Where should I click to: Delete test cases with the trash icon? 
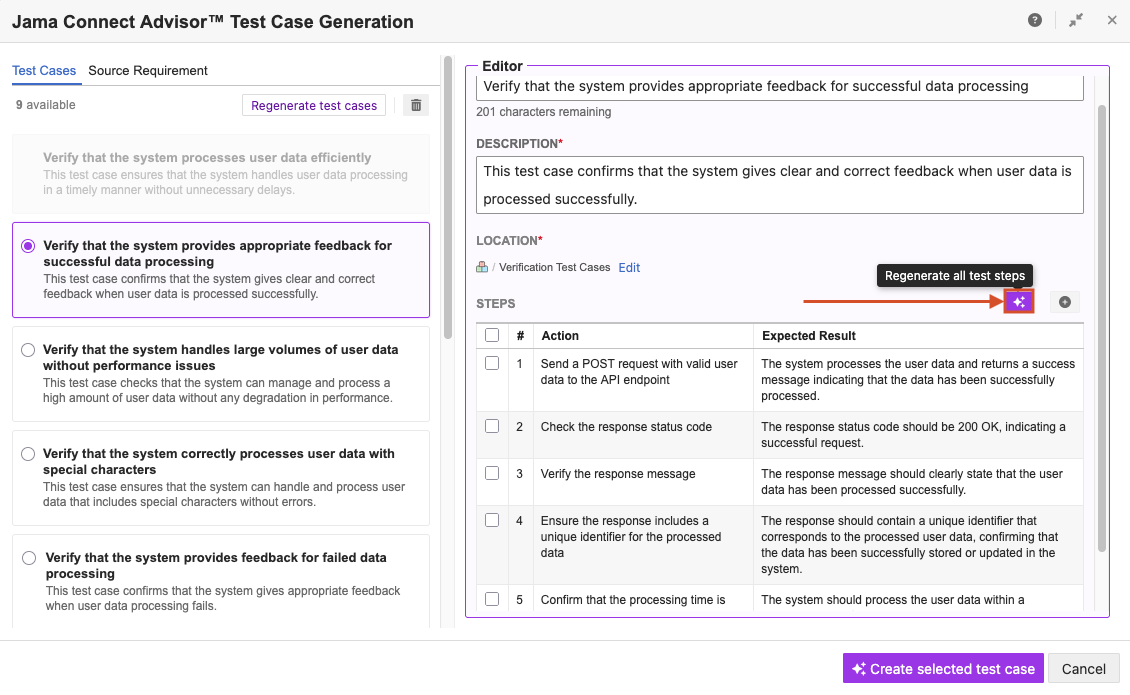tap(416, 105)
